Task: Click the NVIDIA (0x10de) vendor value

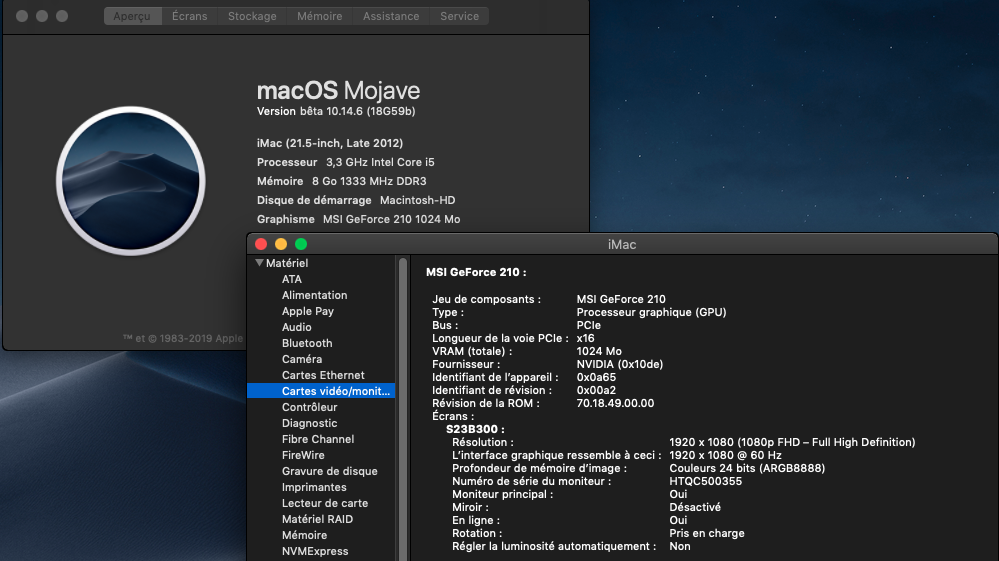Action: tap(620, 364)
